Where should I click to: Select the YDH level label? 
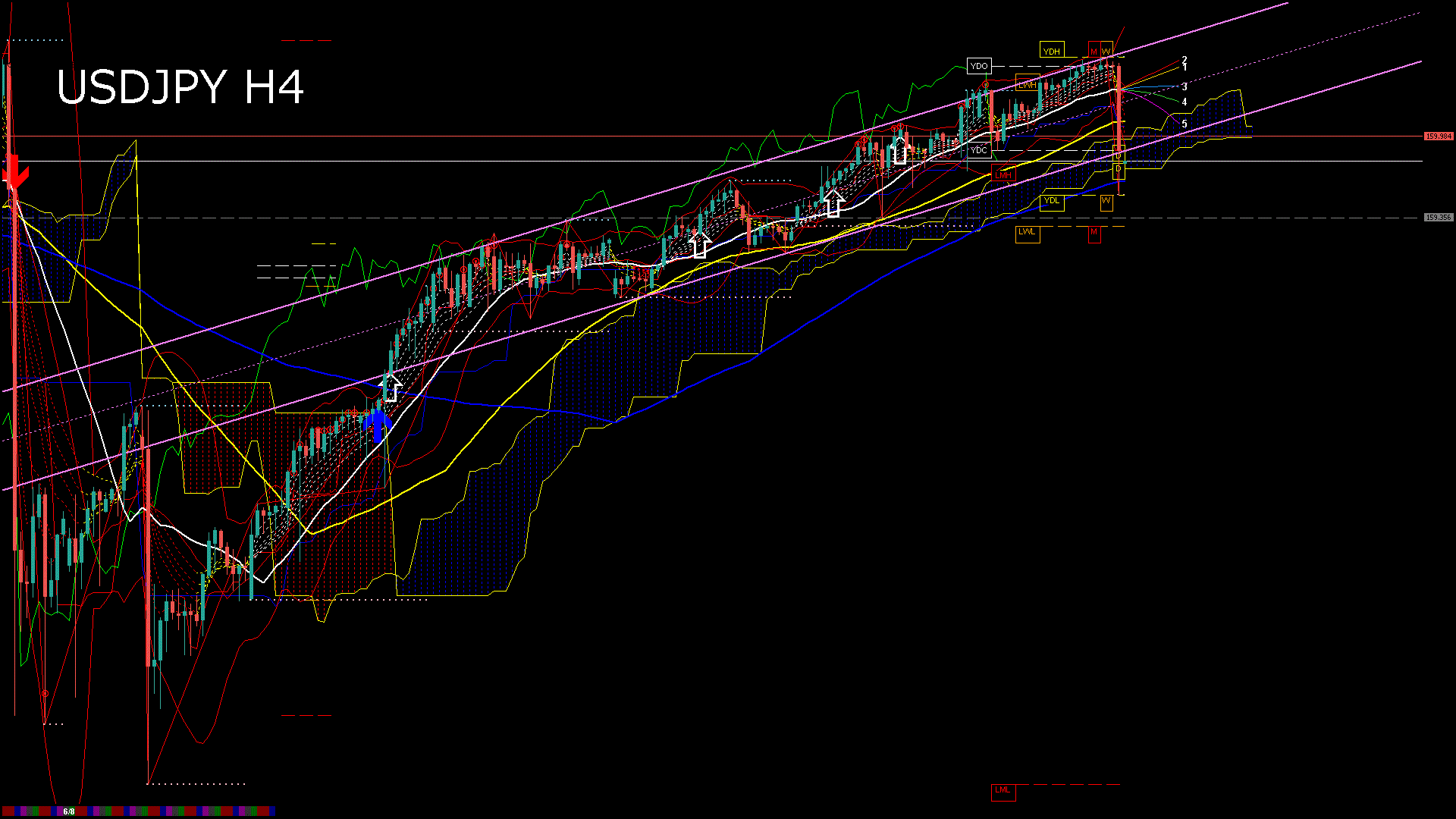click(x=1052, y=50)
